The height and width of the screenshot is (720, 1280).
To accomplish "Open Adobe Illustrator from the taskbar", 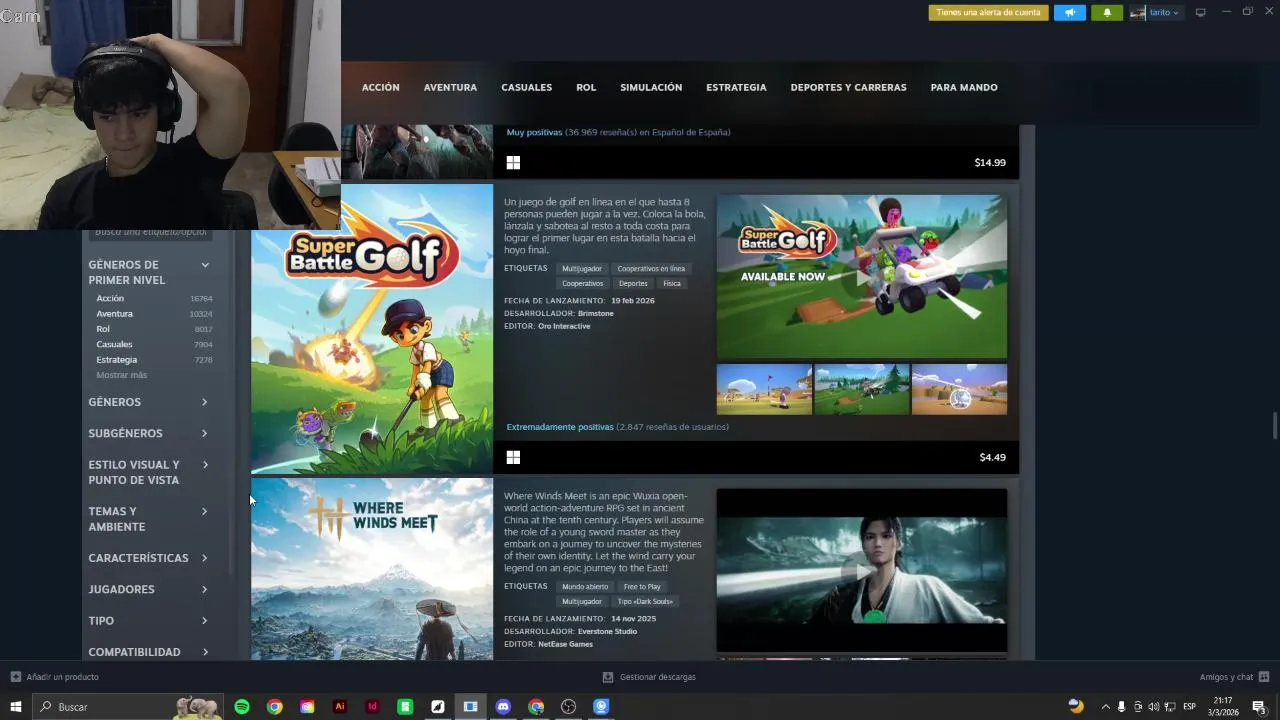I will (340, 707).
